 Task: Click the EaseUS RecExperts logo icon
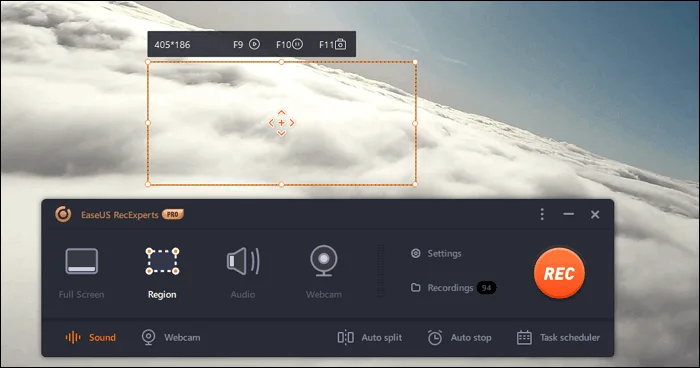point(63,214)
